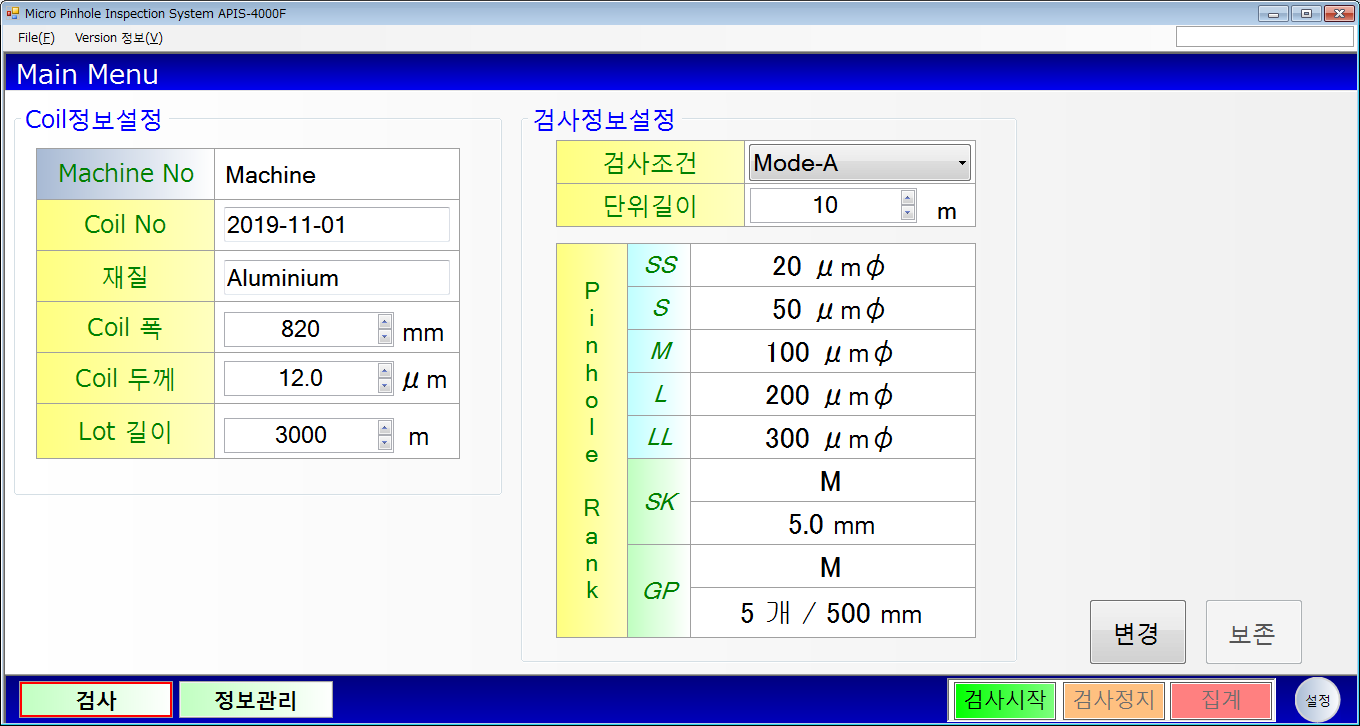Switch to the 정보관리 tab
The width and height of the screenshot is (1360, 726).
coord(256,700)
